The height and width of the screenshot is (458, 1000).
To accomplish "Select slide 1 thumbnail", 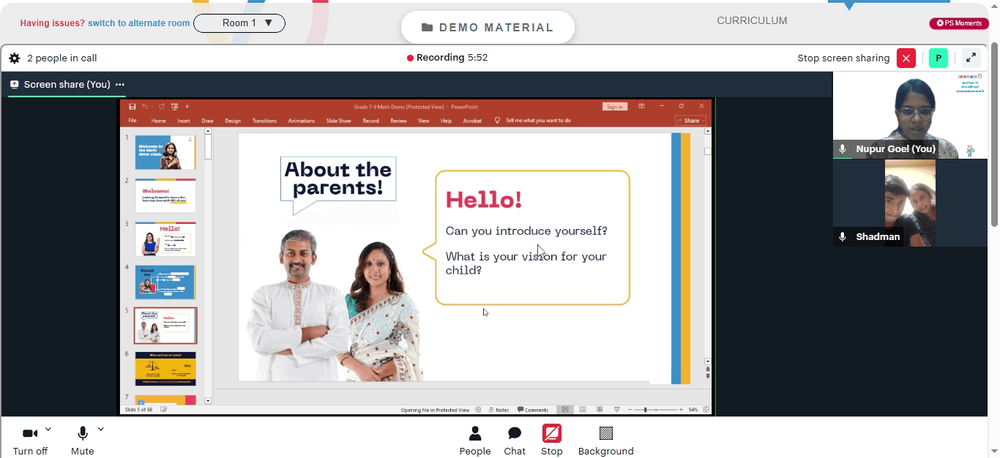I will 165,152.
